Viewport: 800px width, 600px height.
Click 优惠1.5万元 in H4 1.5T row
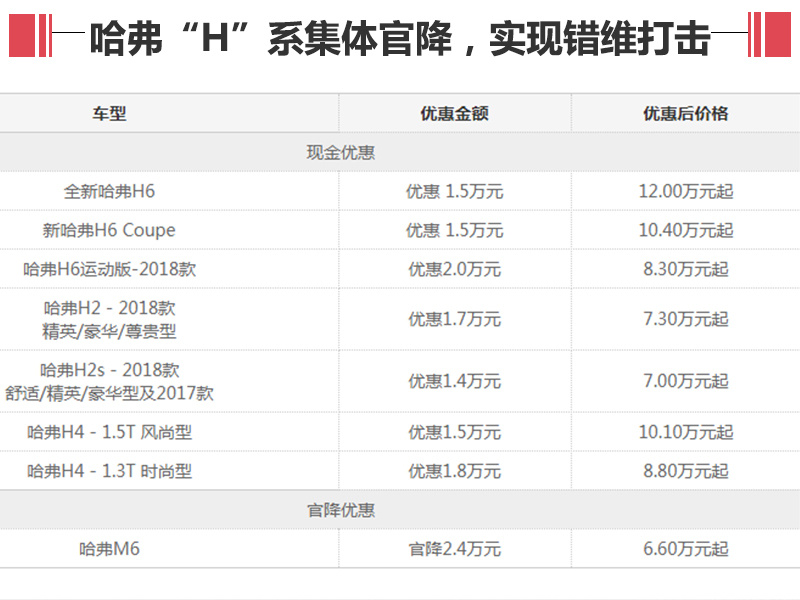pyautogui.click(x=455, y=432)
